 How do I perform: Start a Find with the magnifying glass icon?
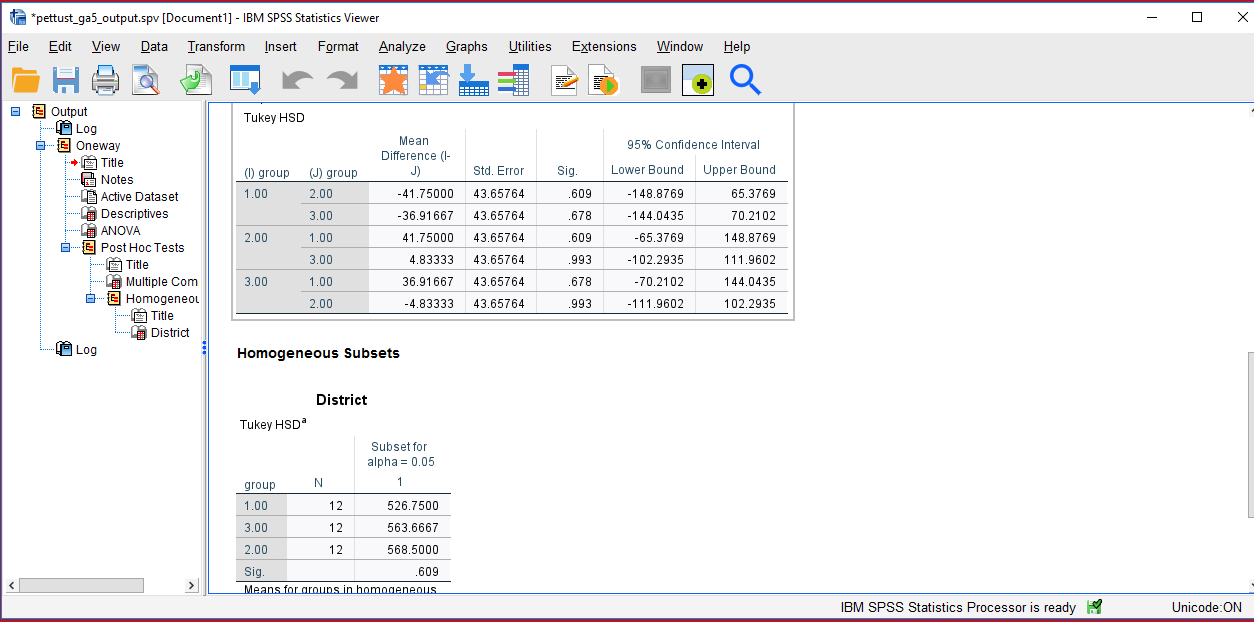click(x=745, y=80)
